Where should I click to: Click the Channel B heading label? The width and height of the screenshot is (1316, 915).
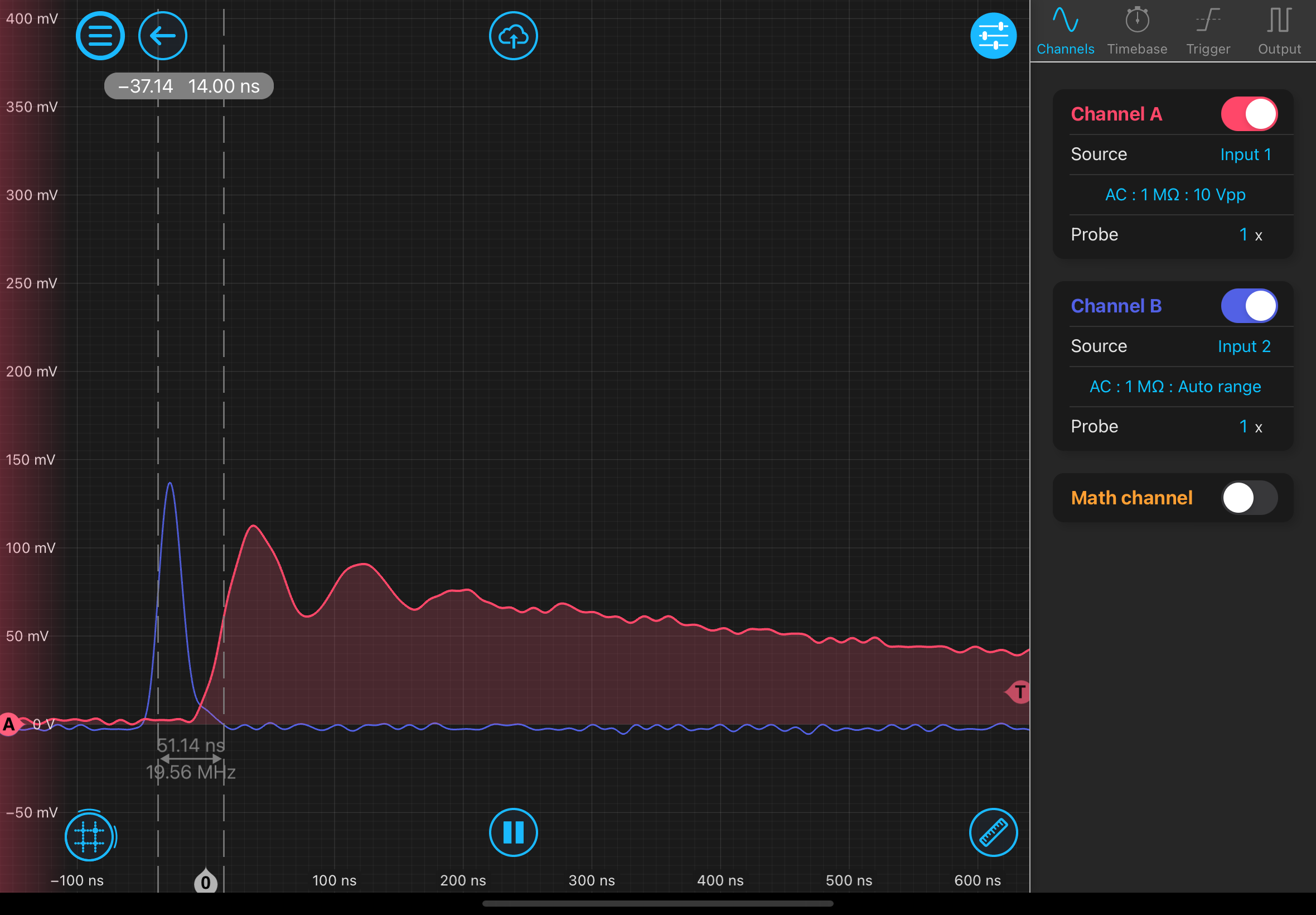click(x=1116, y=306)
